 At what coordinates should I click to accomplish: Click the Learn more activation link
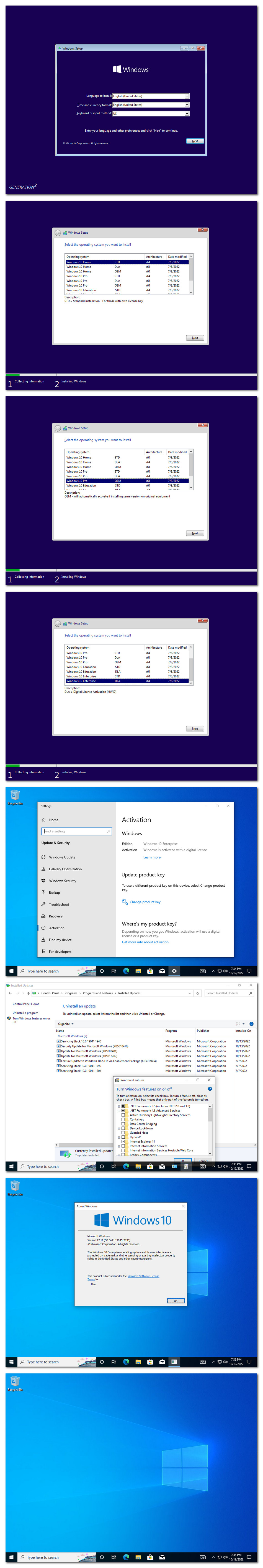(152, 857)
